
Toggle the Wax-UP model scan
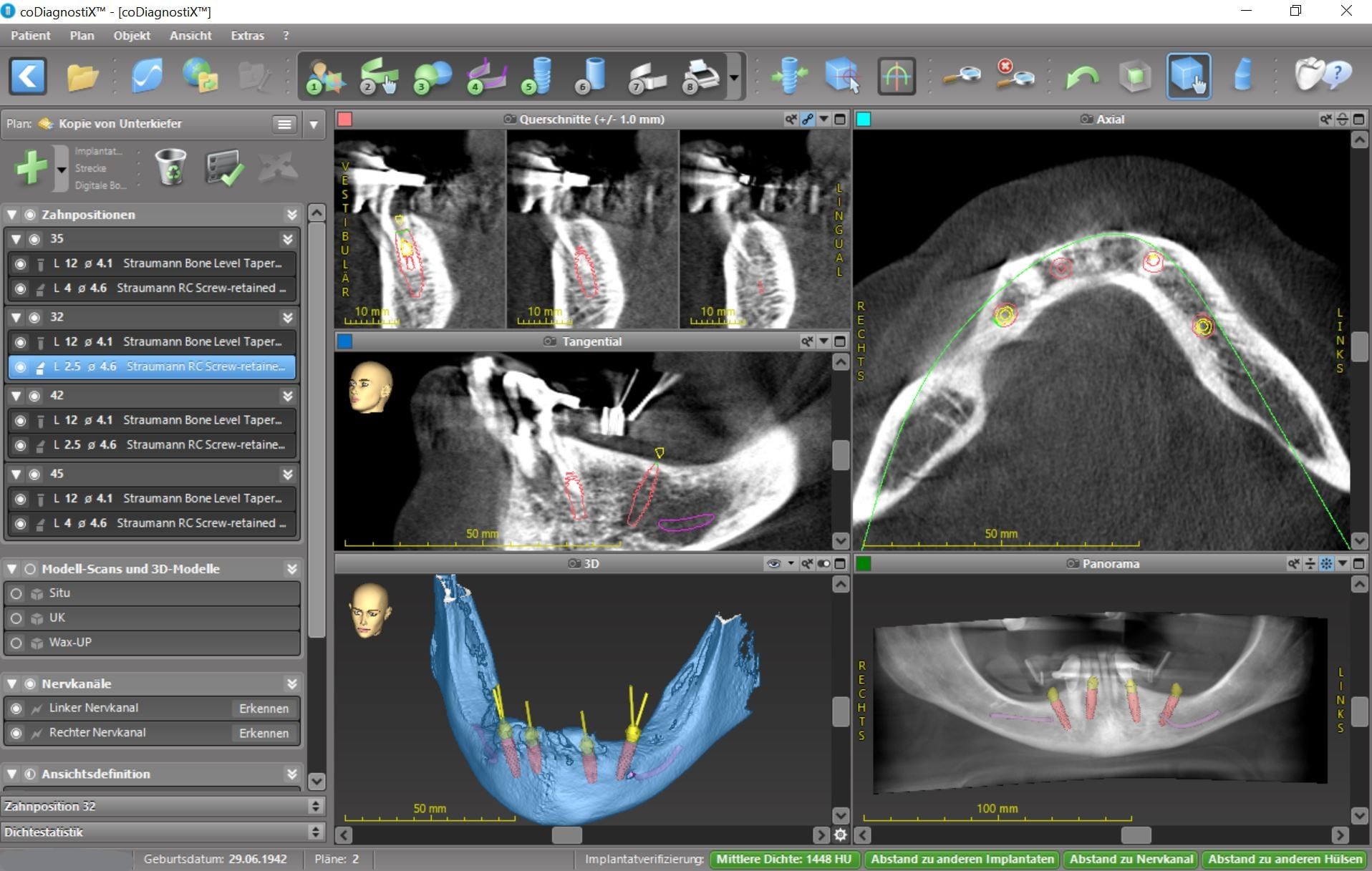click(x=17, y=642)
